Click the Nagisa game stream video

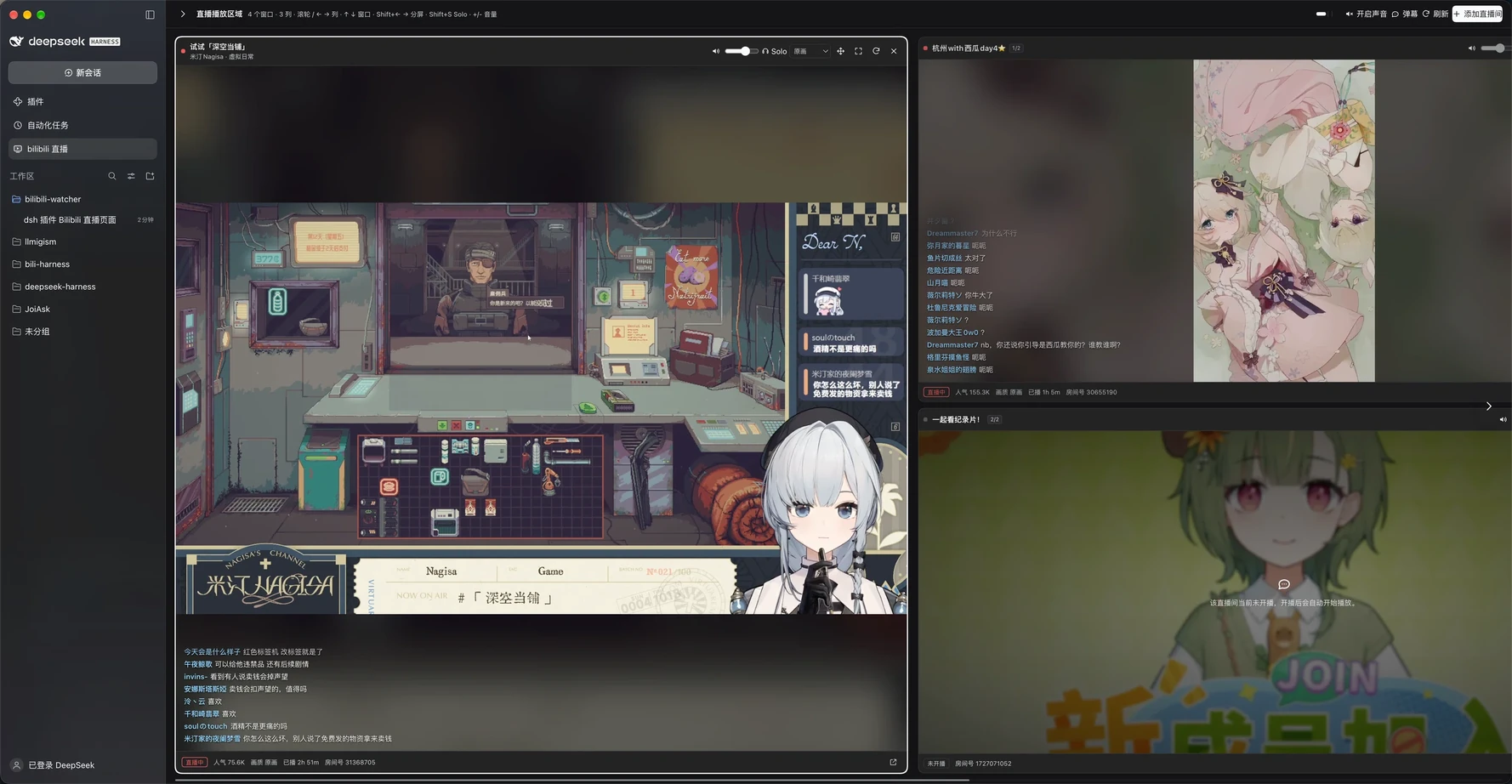point(541,408)
